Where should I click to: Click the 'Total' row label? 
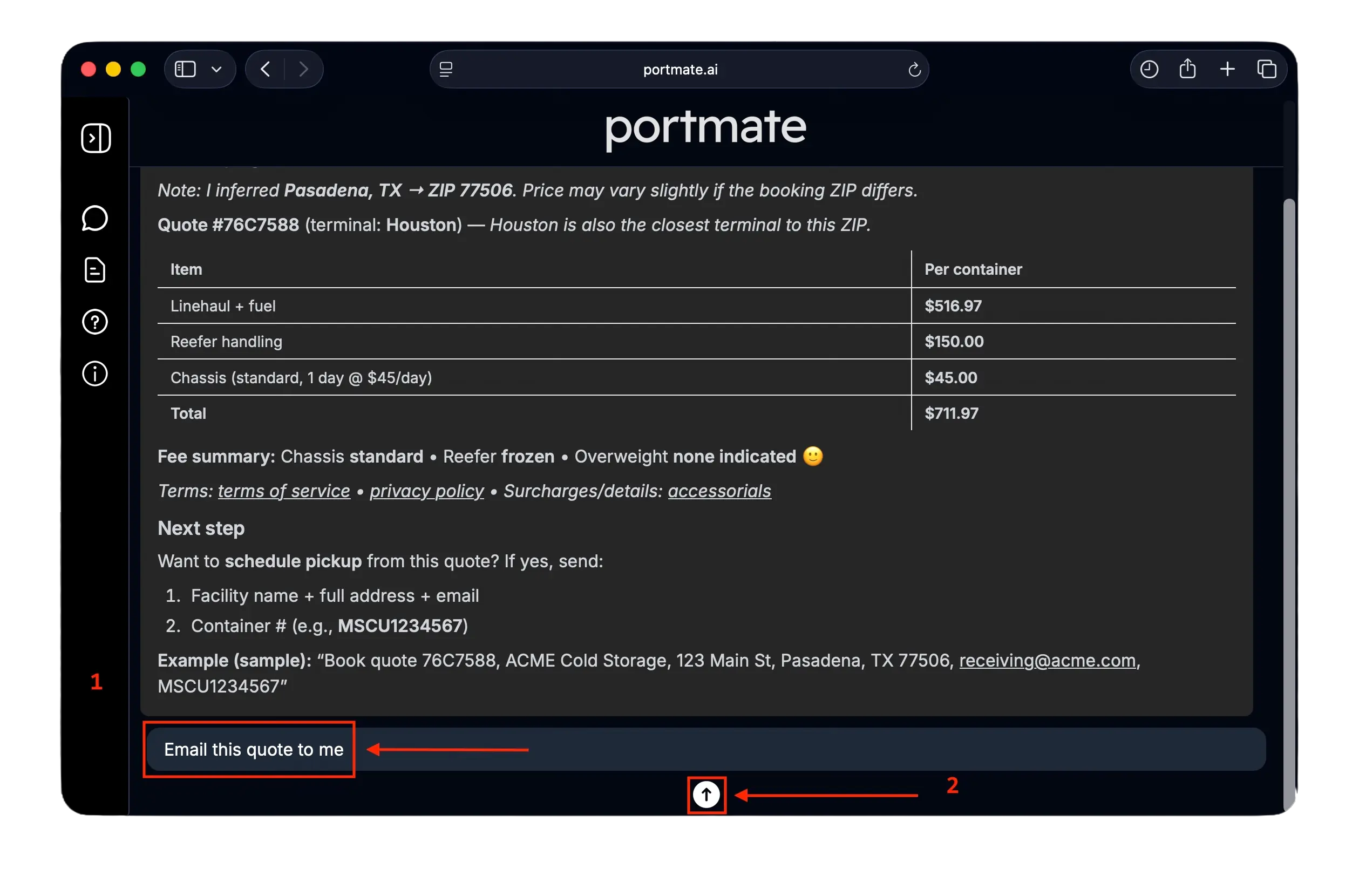point(188,413)
